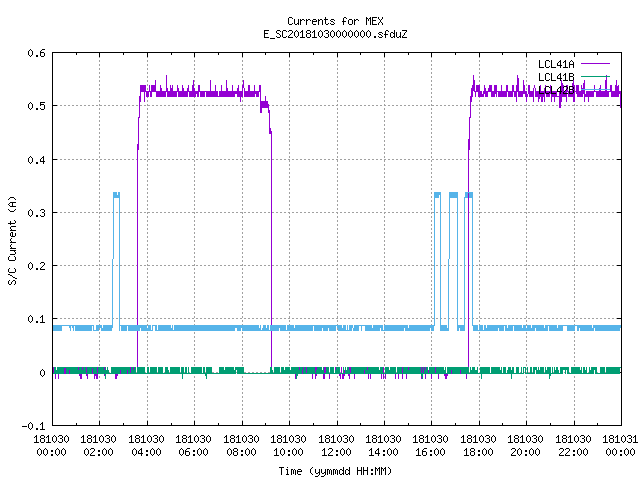
Task: Click the y-axis tick value 0.1
Action: (x=36, y=319)
